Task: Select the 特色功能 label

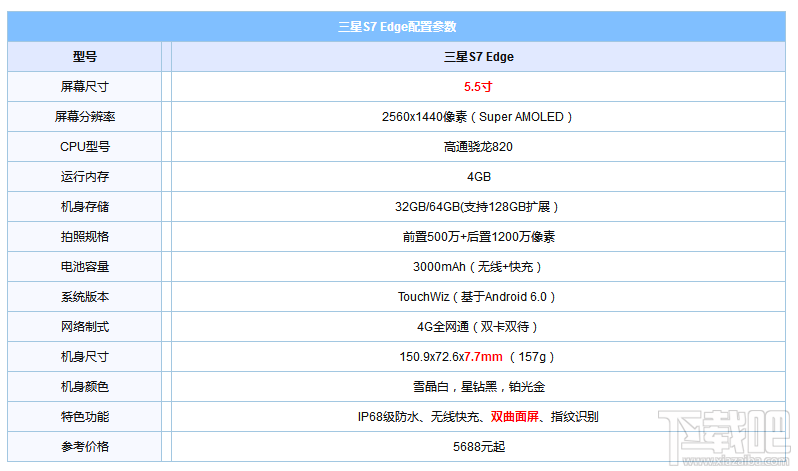Action: (84, 417)
